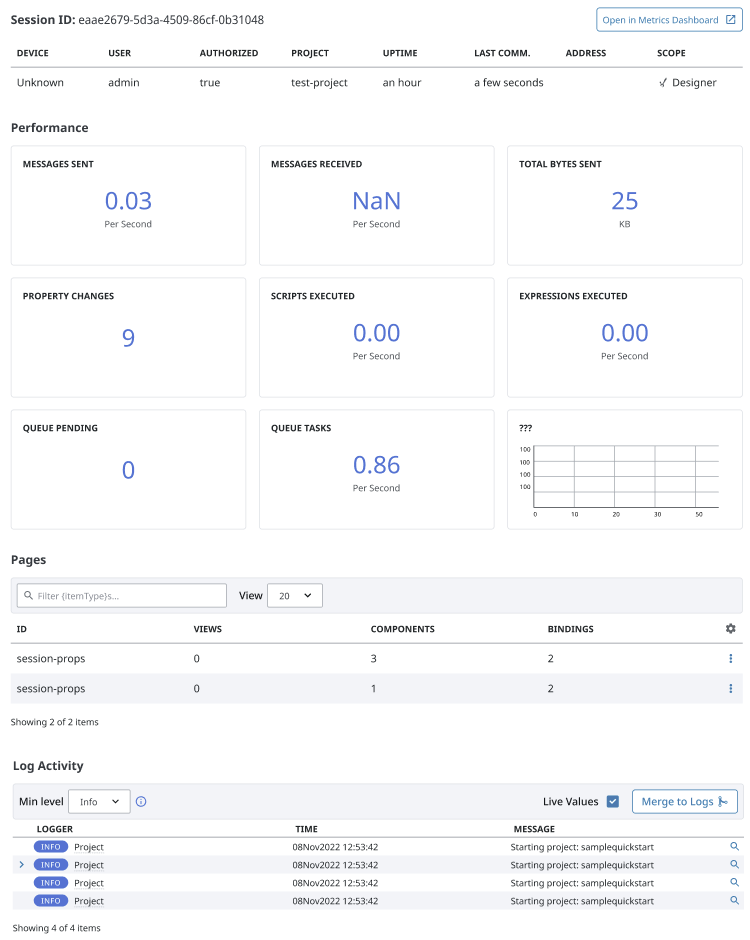This screenshot has height=940, width=750.
Task: Open the Min level dropdown set to Info
Action: point(100,802)
